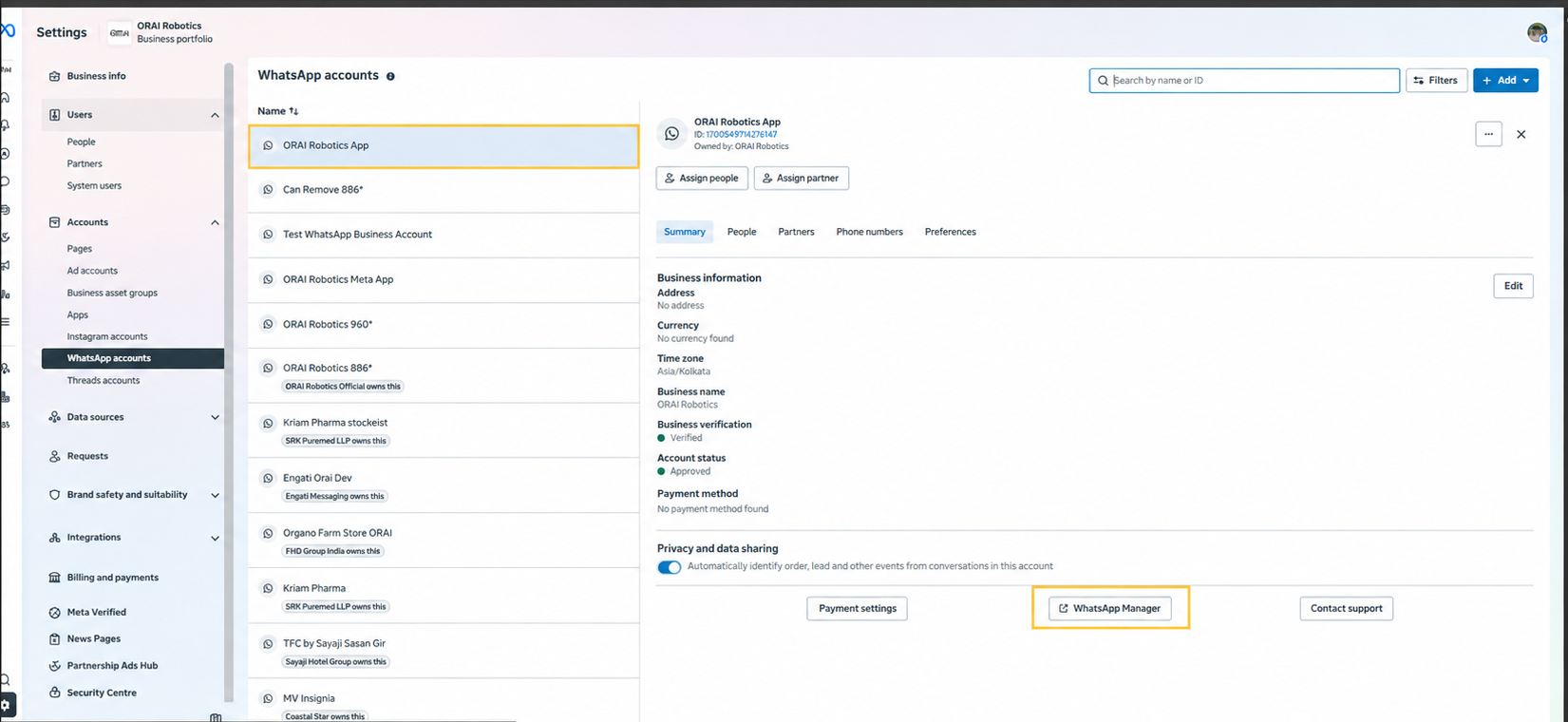Select WhatsApp accounts in the sidebar
Viewport: 1568px width, 722px height.
coord(133,358)
